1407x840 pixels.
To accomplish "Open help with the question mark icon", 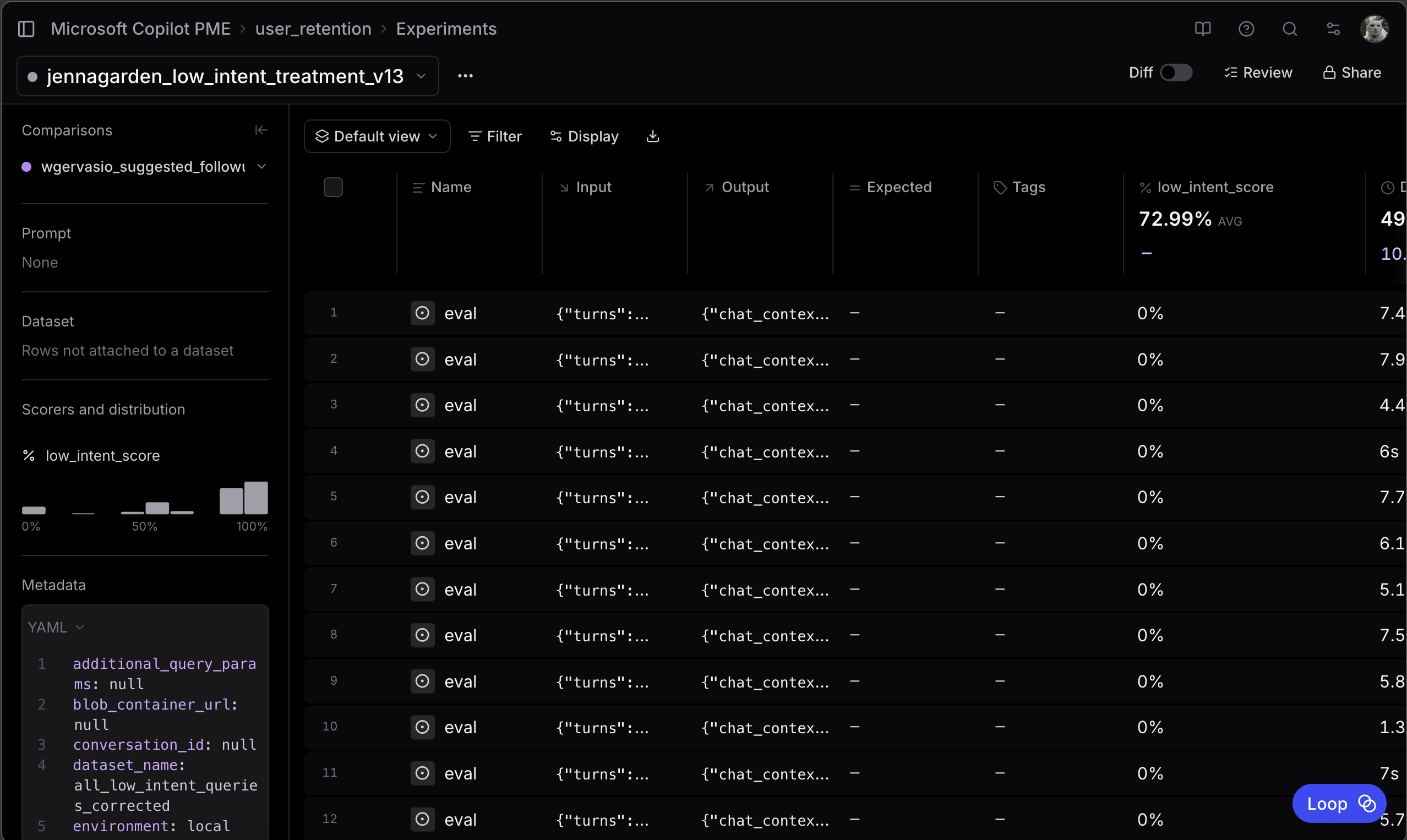I will pos(1246,28).
